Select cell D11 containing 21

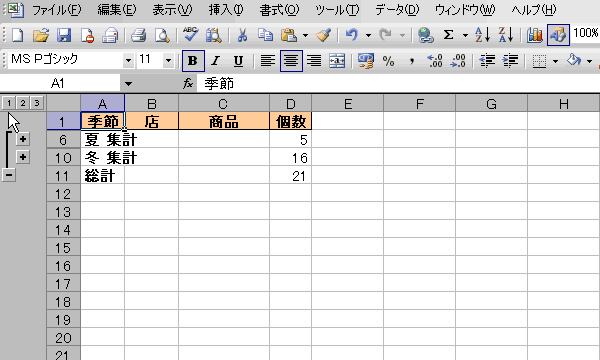pyautogui.click(x=290, y=176)
